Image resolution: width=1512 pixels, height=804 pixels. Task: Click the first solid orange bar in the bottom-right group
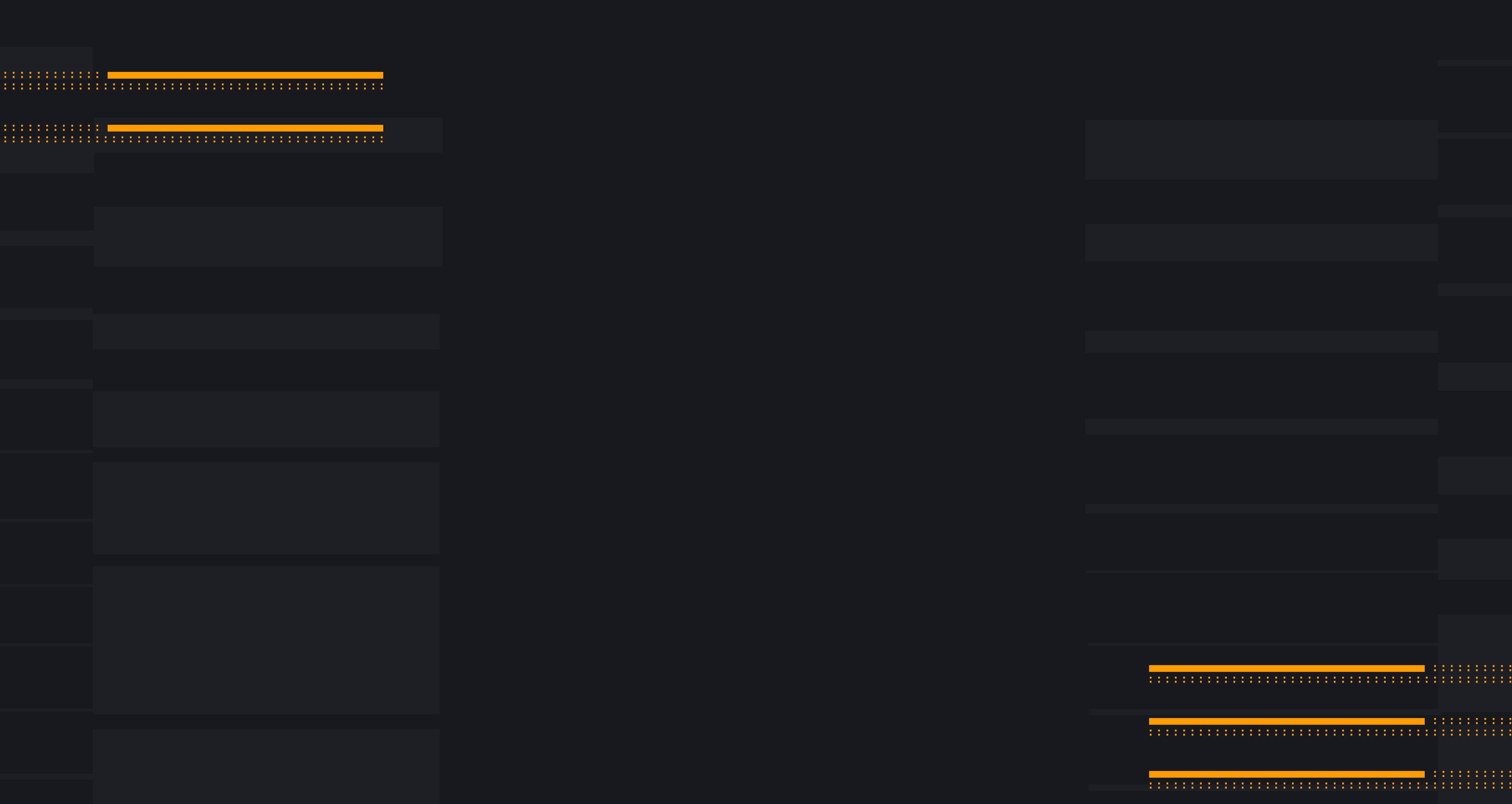[1287, 668]
